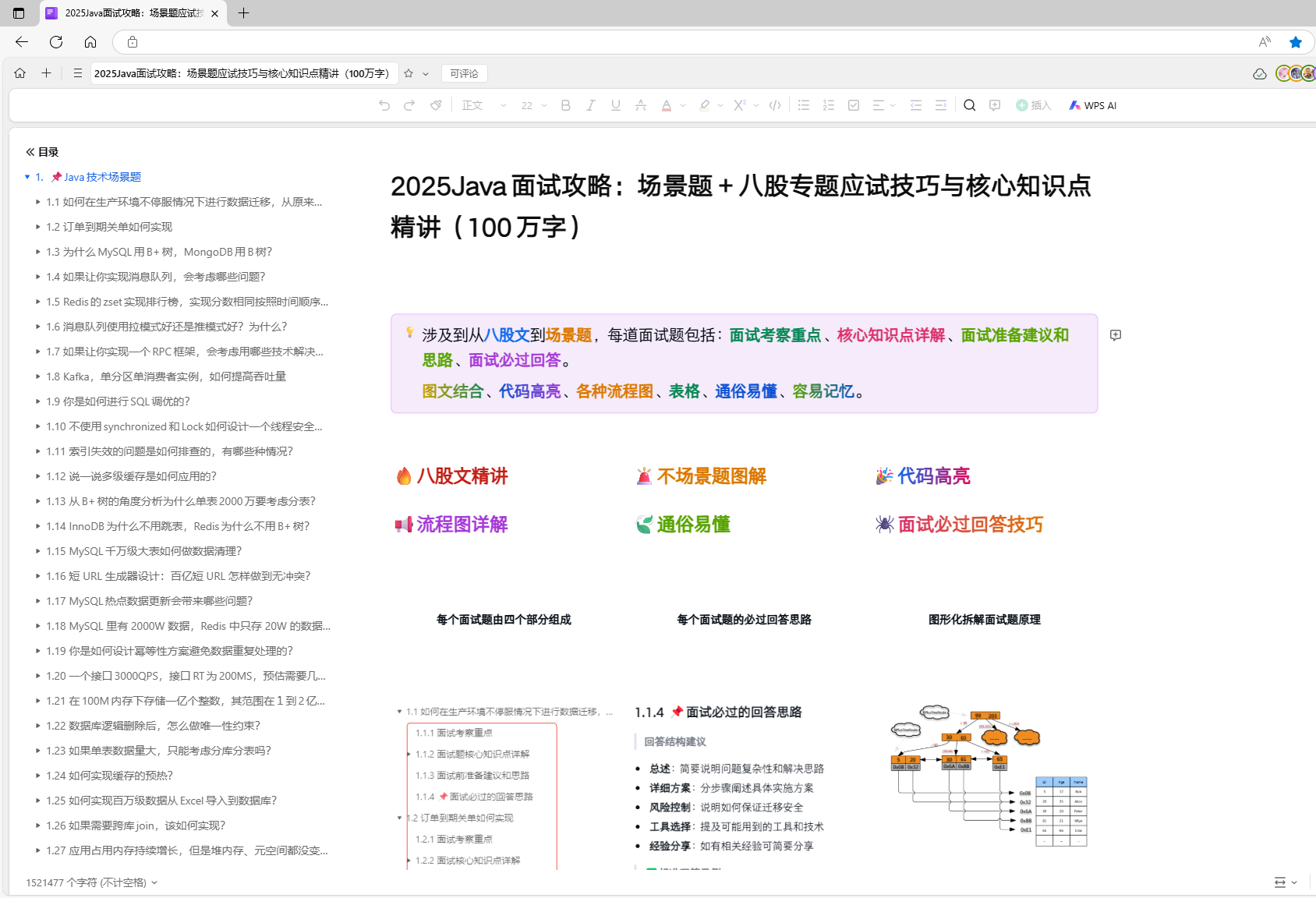Increase indent of paragraph

(941, 105)
